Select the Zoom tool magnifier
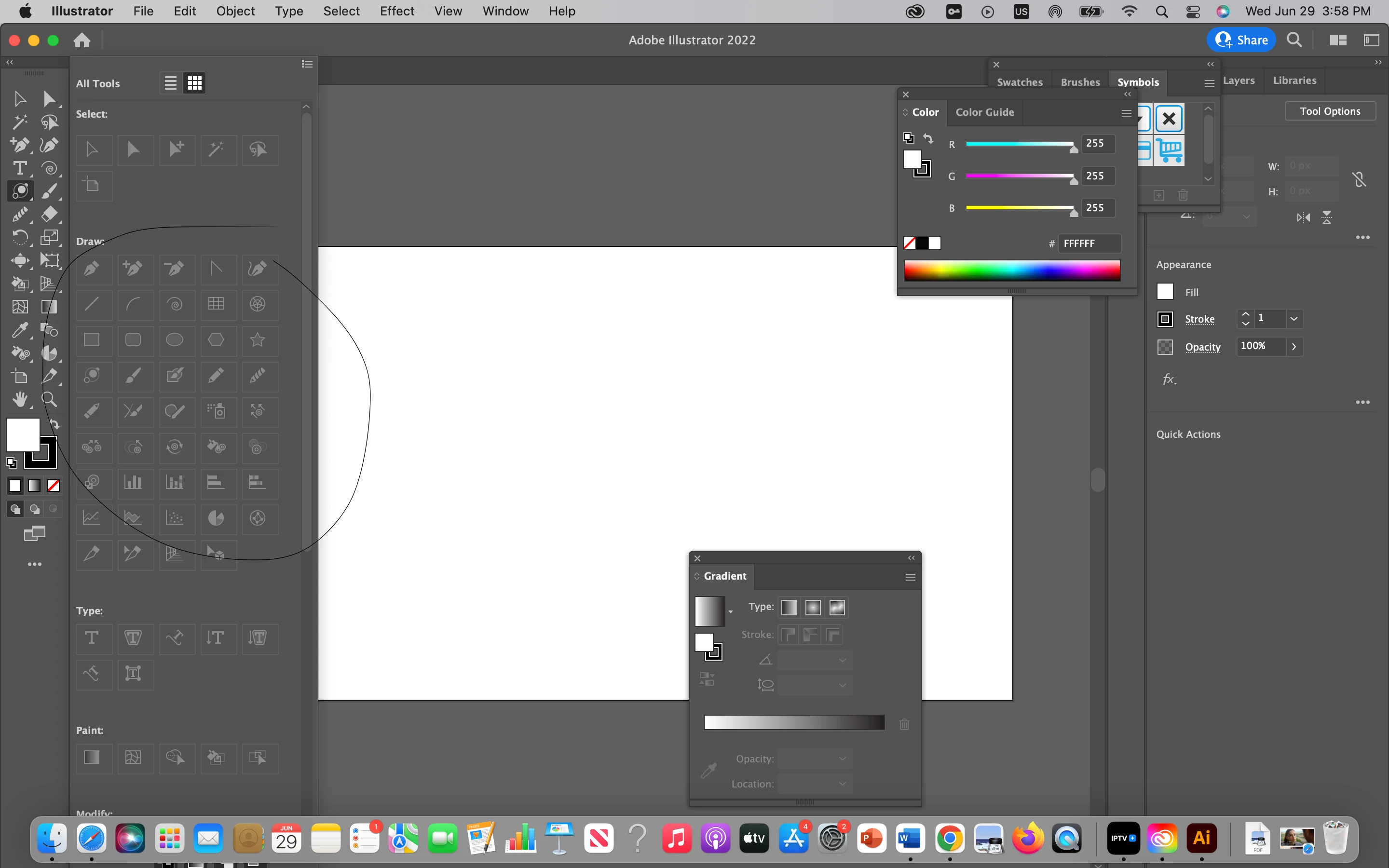1389x868 pixels. pos(49,400)
